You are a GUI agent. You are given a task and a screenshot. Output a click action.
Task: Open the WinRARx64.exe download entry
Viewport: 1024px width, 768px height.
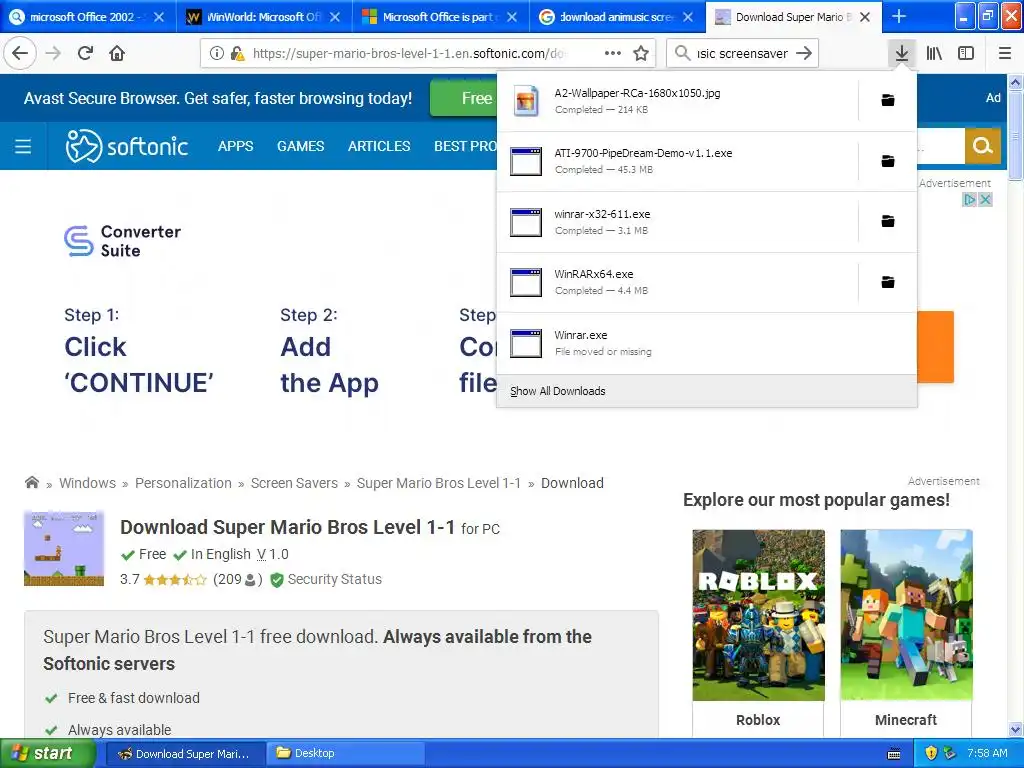678,282
